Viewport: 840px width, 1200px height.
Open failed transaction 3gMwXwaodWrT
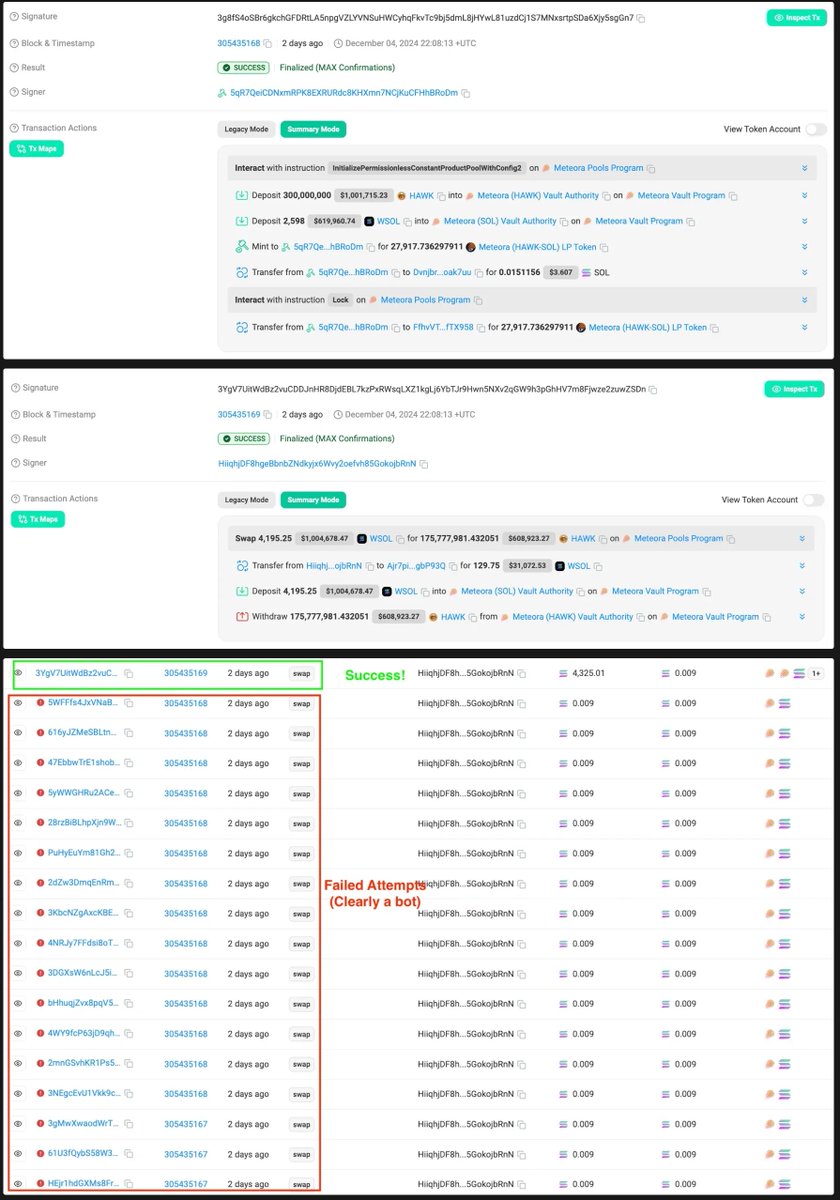[84, 1123]
